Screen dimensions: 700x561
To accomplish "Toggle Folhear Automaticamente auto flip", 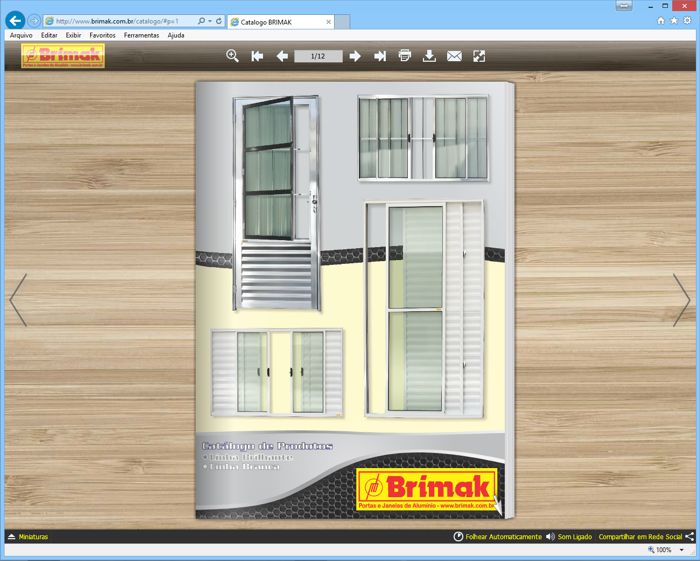I will (x=497, y=537).
